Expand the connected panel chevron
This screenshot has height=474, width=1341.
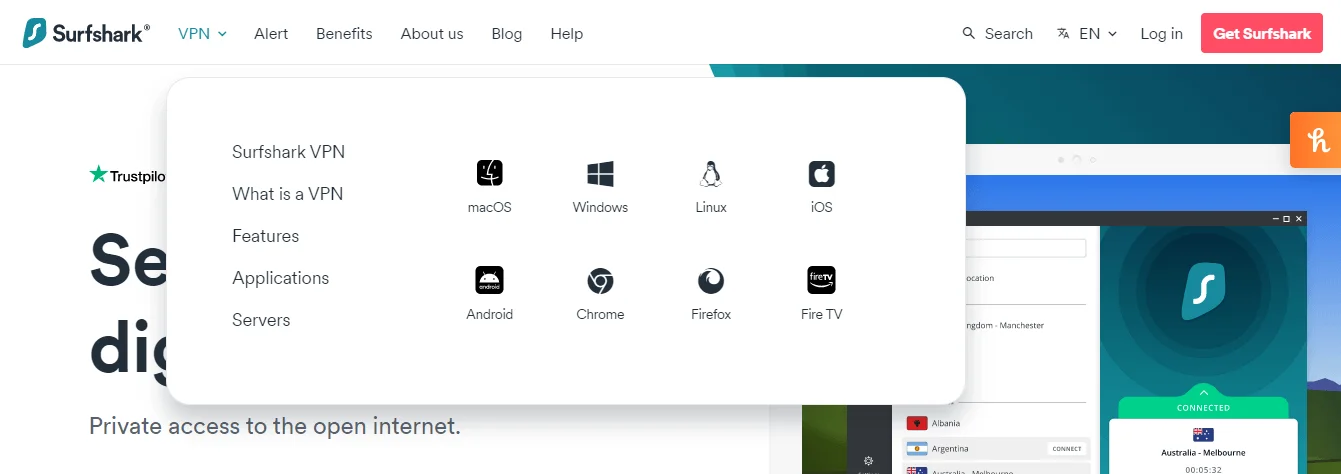[x=1203, y=392]
